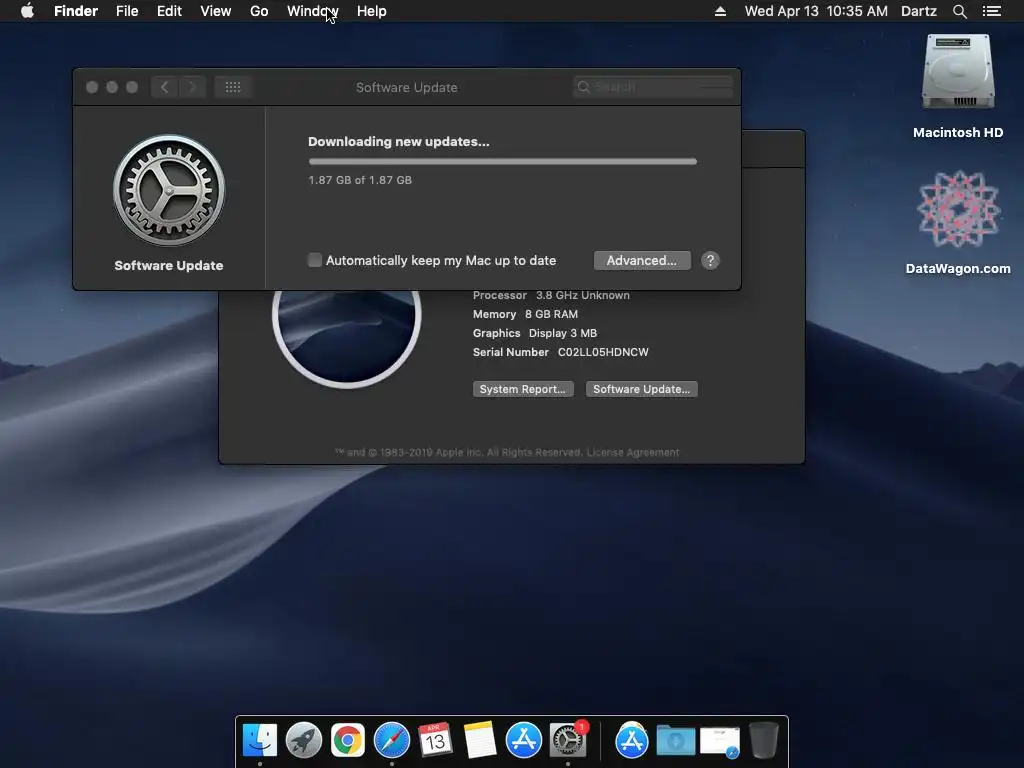Click the Search field in Software Update

(x=653, y=87)
